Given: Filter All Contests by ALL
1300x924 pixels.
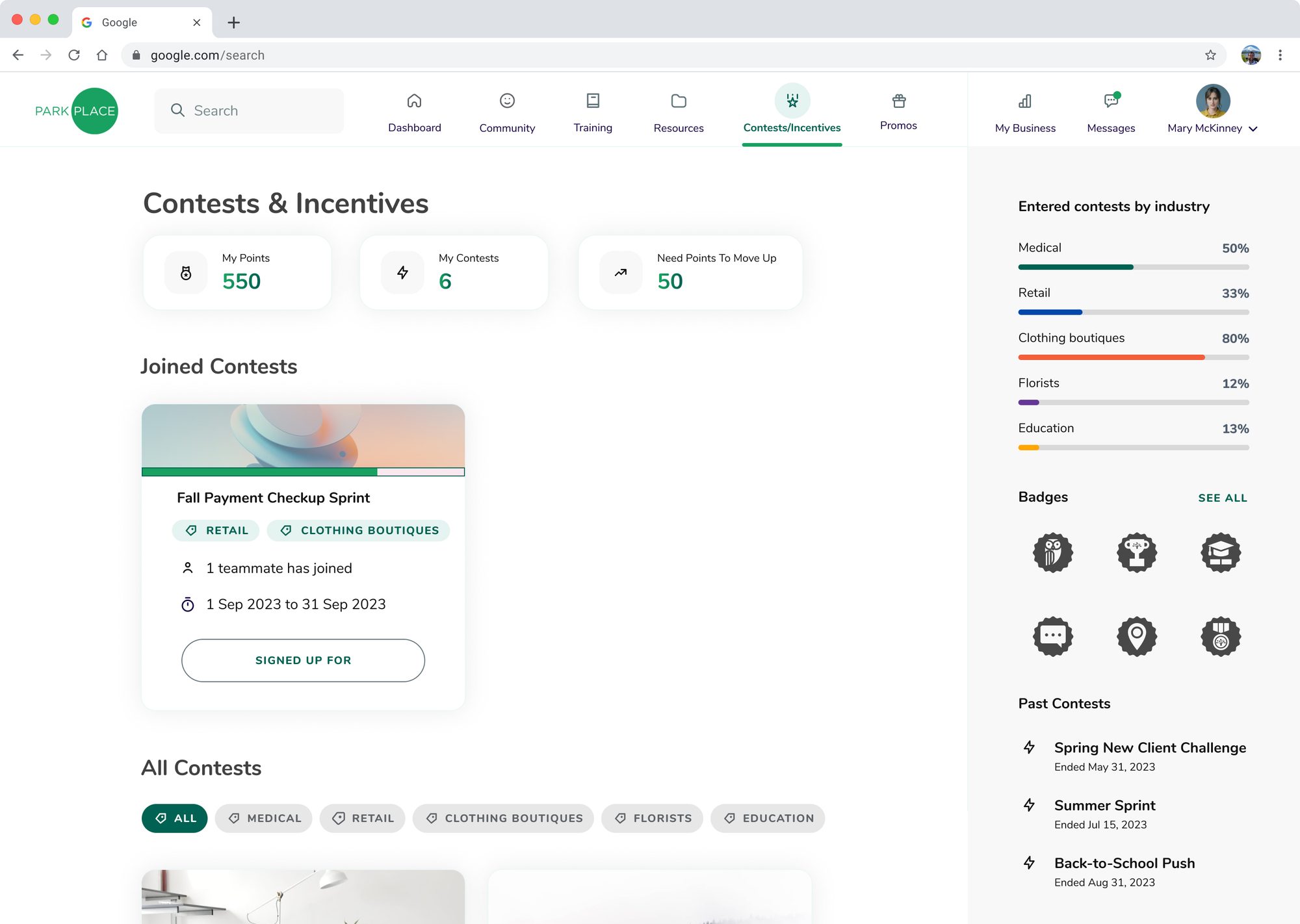Looking at the screenshot, I should pos(175,818).
